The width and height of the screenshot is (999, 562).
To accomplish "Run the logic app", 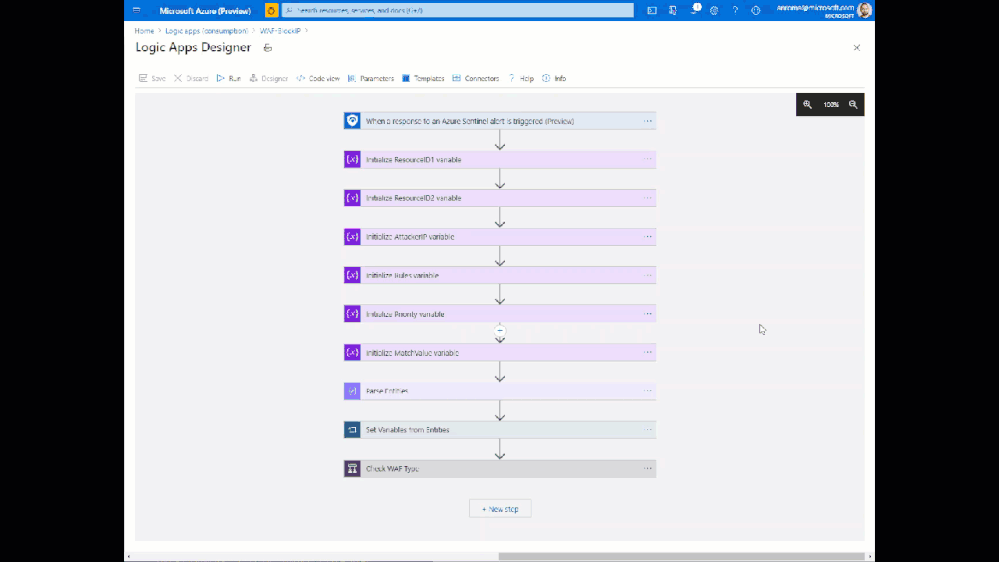I will [x=229, y=78].
